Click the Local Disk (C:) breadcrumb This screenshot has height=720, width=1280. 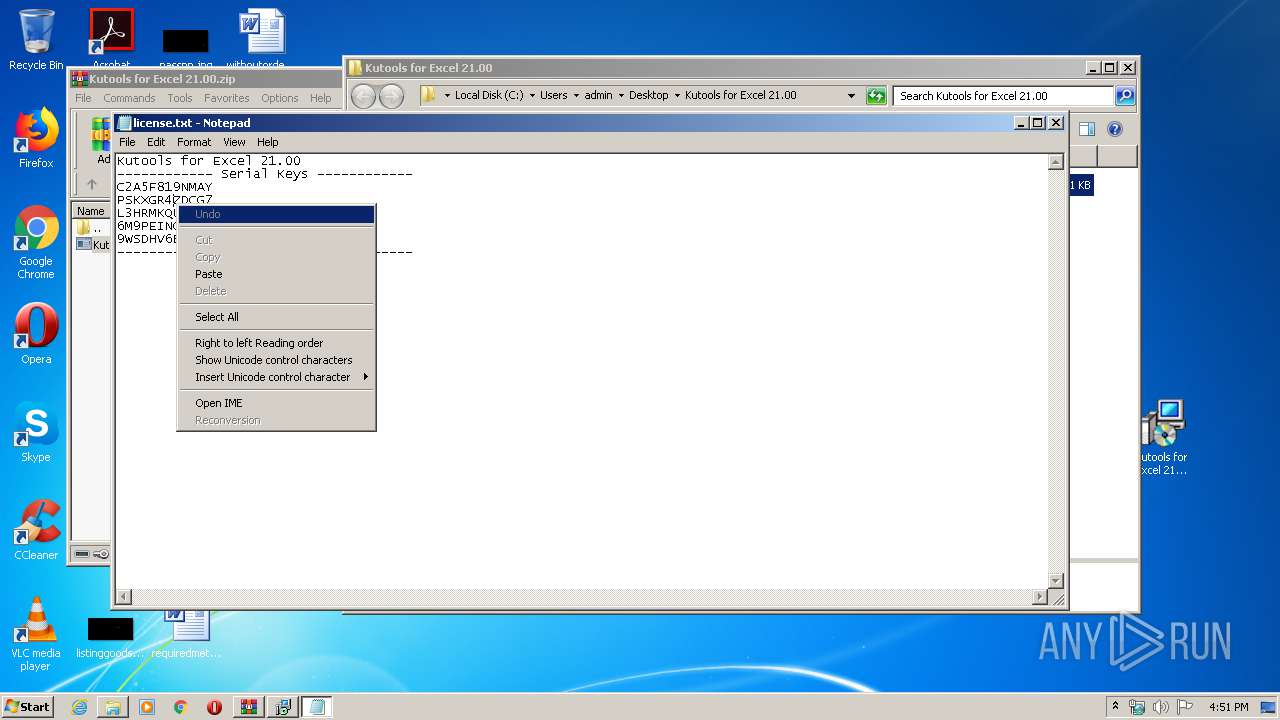(x=489, y=96)
